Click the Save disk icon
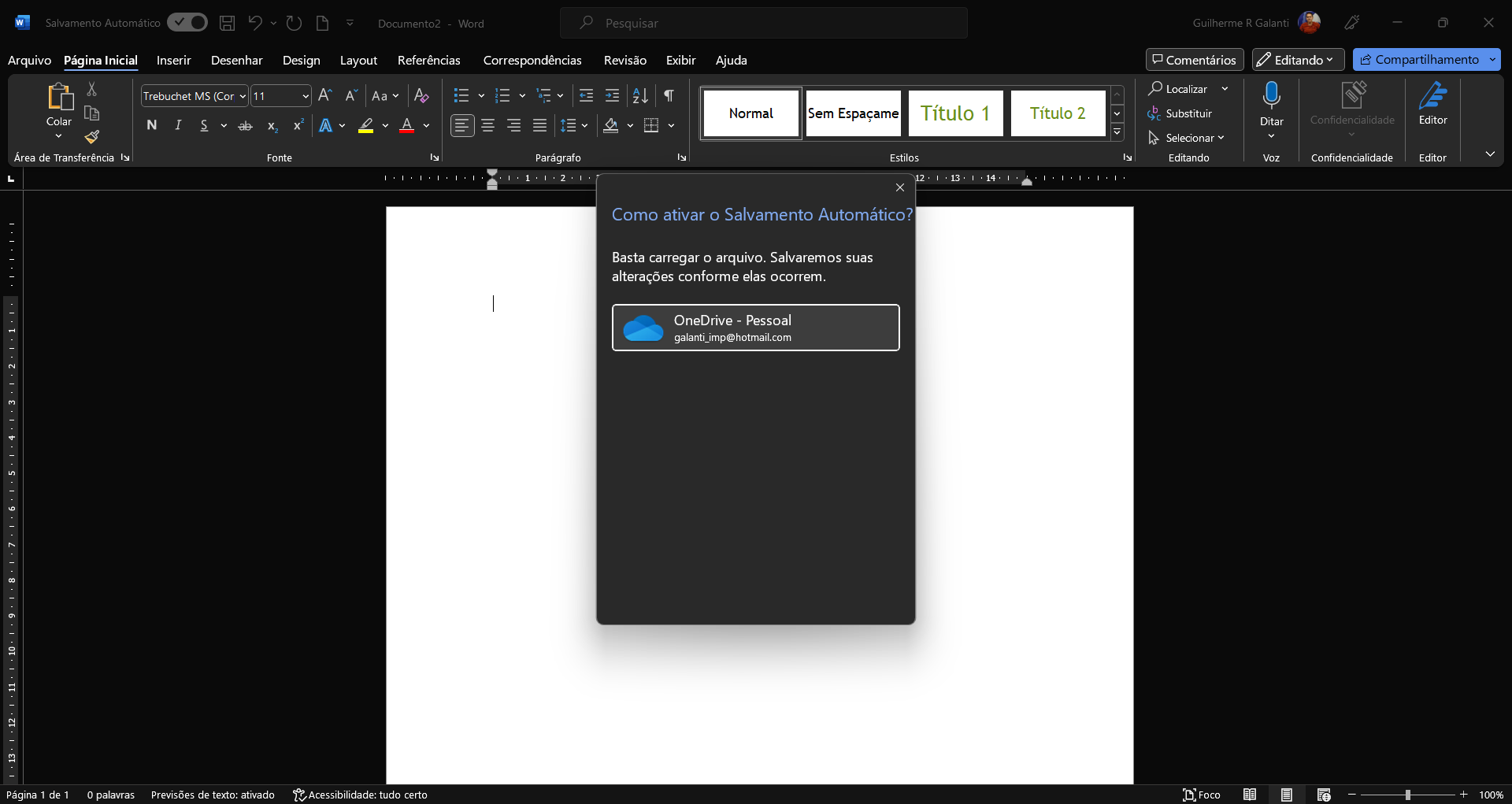The width and height of the screenshot is (1512, 804). pos(227,23)
